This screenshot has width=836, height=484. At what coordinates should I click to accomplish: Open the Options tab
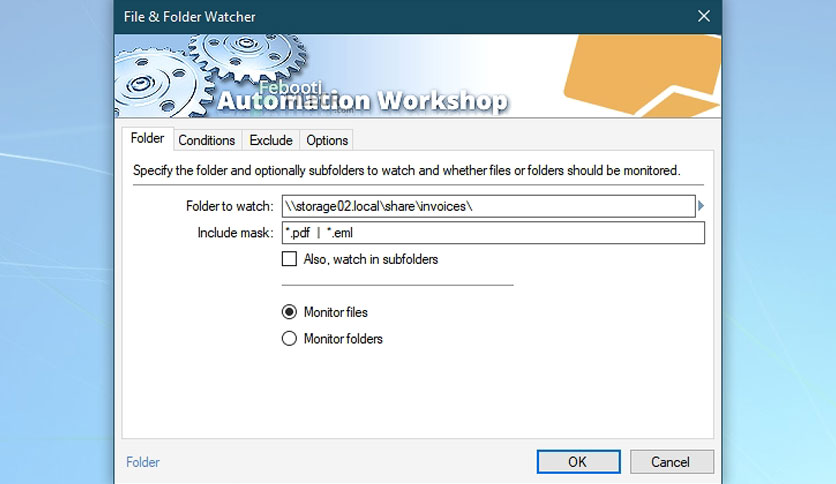tap(327, 140)
